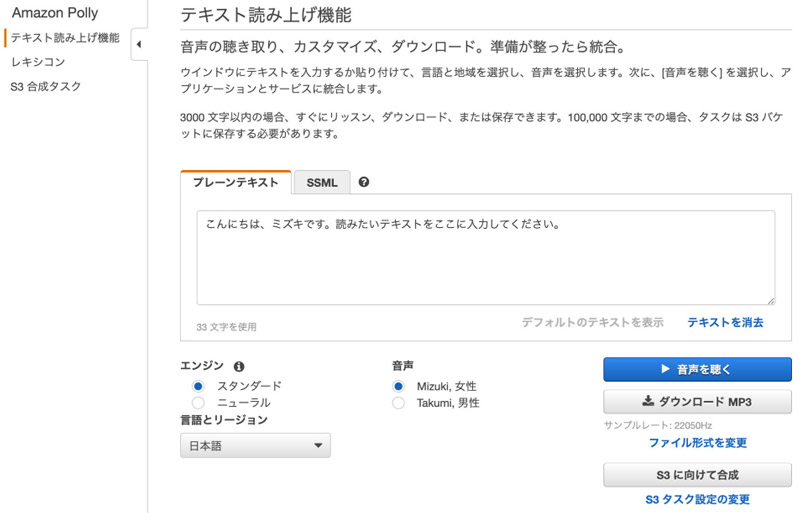Screen dimensions: 800x513
Task: Collapse the left sidebar with the arrow
Action: [x=138, y=44]
